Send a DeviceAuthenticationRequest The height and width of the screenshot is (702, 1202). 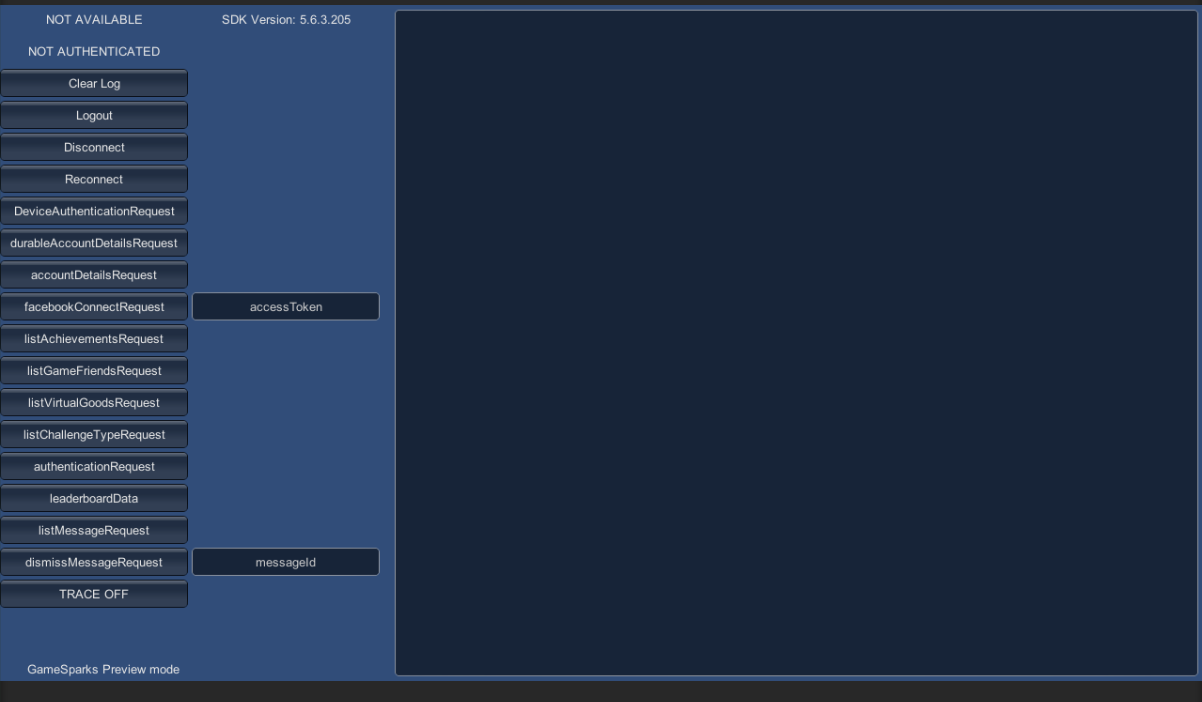tap(95, 211)
